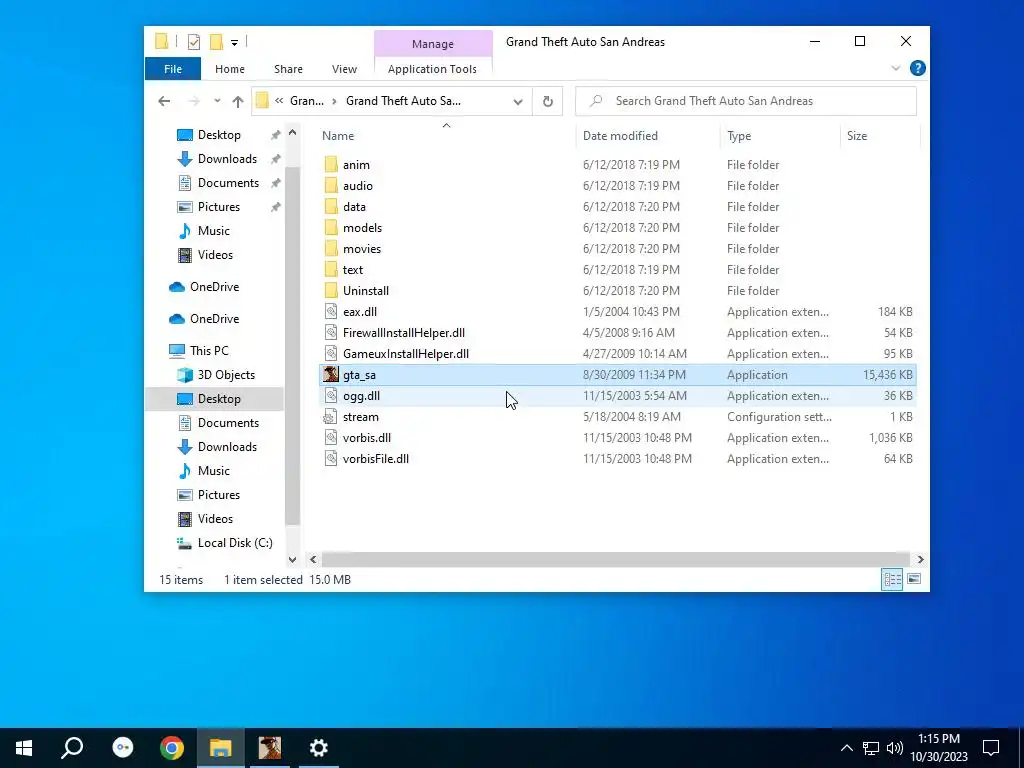Click the Manage contextual tab
The image size is (1024, 768).
433,44
